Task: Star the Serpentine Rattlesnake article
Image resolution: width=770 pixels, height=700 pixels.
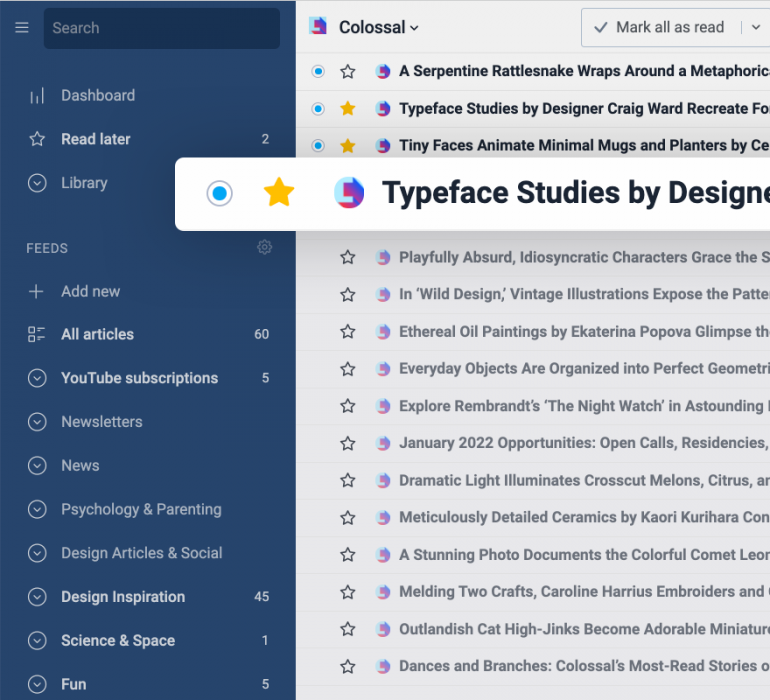Action: [x=348, y=71]
